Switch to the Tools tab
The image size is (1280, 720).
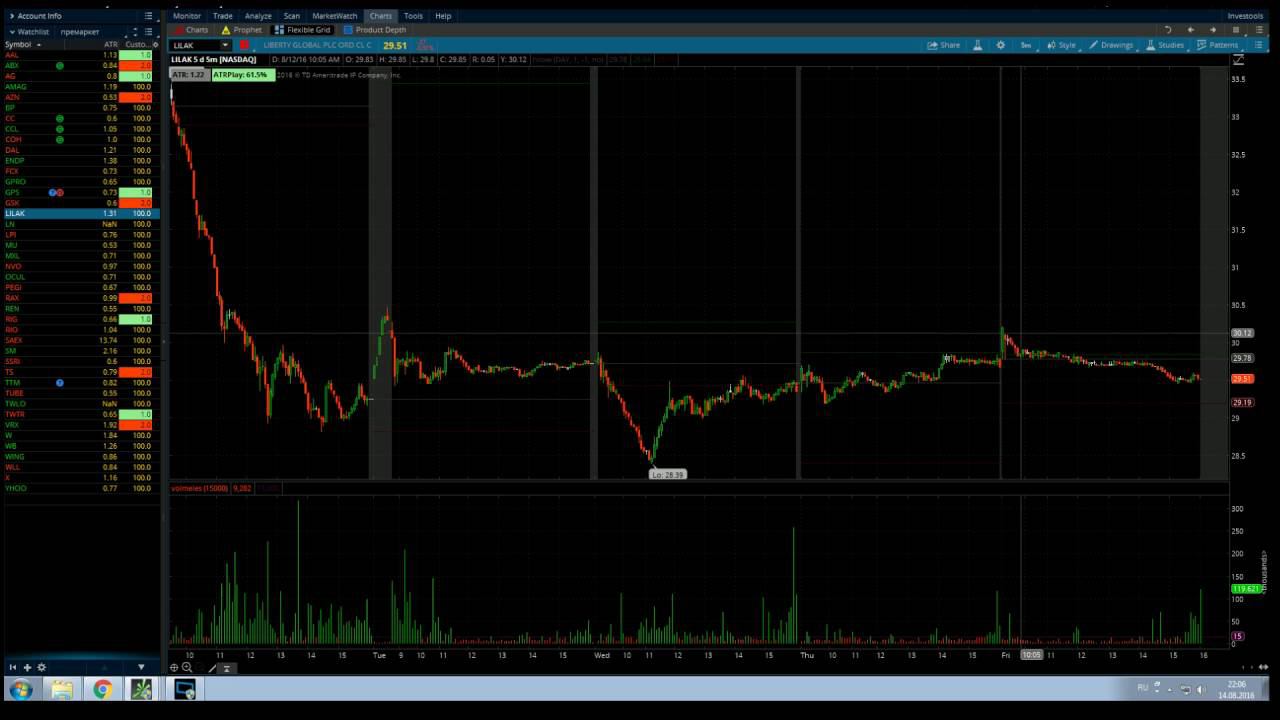tap(413, 16)
